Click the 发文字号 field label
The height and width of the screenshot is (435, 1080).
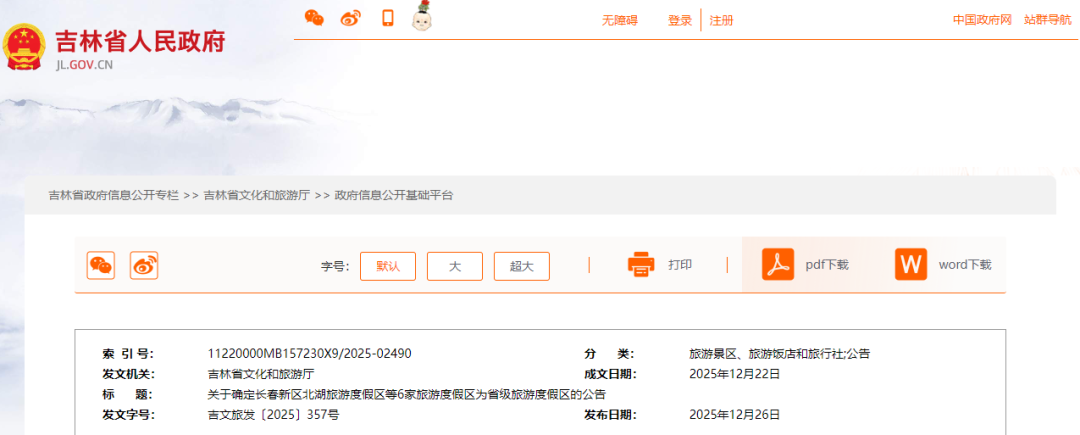click(x=128, y=415)
